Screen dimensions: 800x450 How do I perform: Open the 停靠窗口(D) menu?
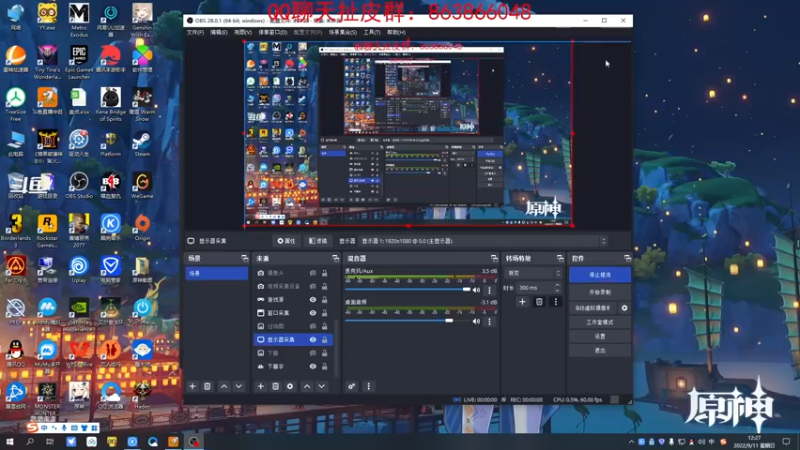pos(272,32)
